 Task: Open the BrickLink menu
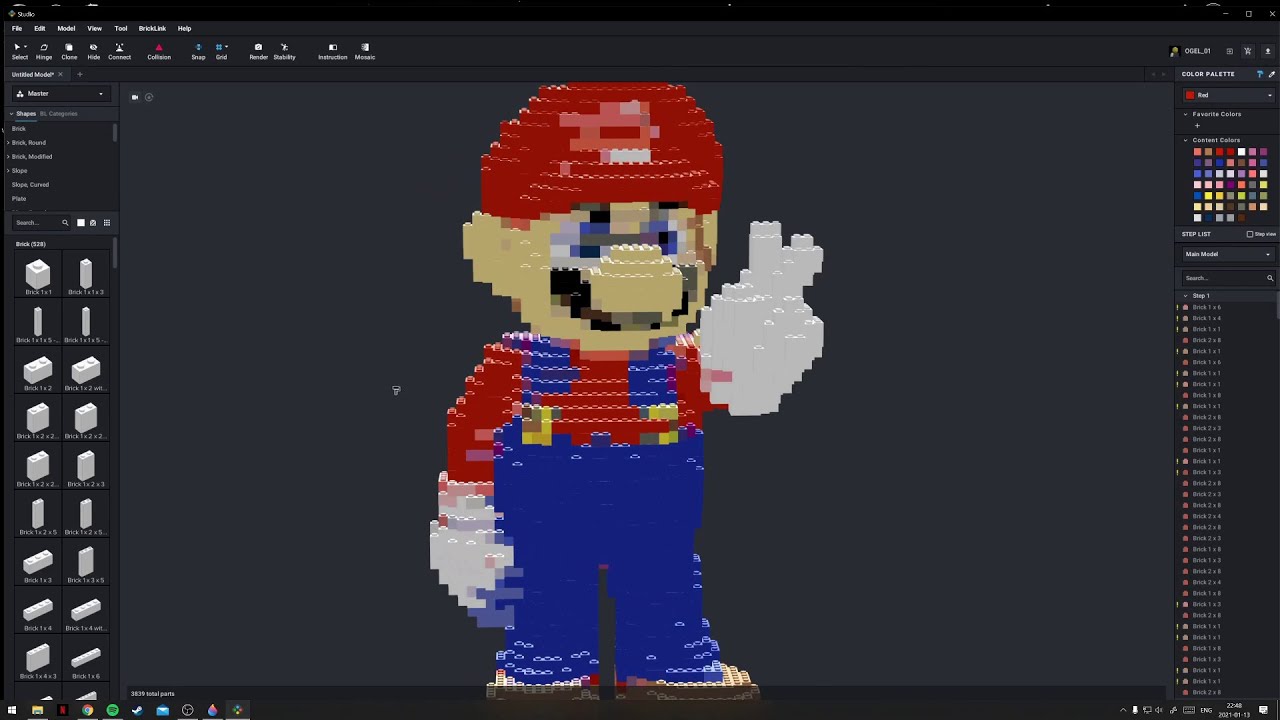152,28
